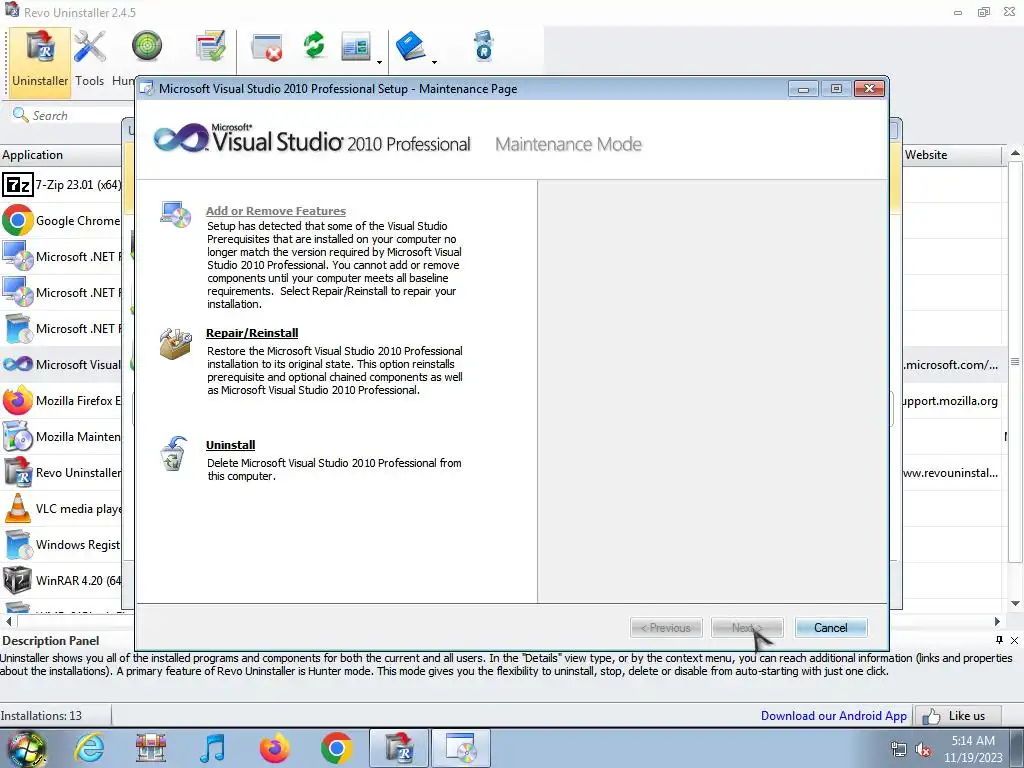Click the list vertical scrollbar down arrow
1024x768 pixels.
[x=1015, y=603]
